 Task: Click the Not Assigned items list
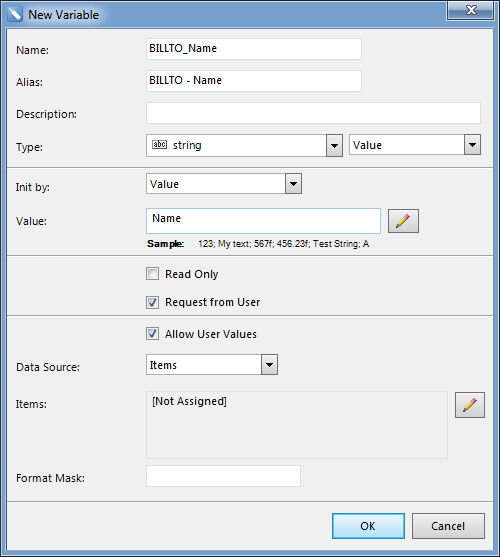(x=297, y=425)
